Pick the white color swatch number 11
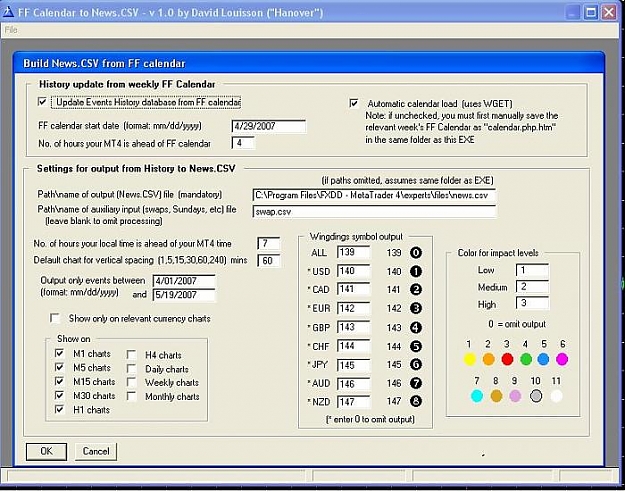The height and width of the screenshot is (492, 625). click(x=556, y=396)
